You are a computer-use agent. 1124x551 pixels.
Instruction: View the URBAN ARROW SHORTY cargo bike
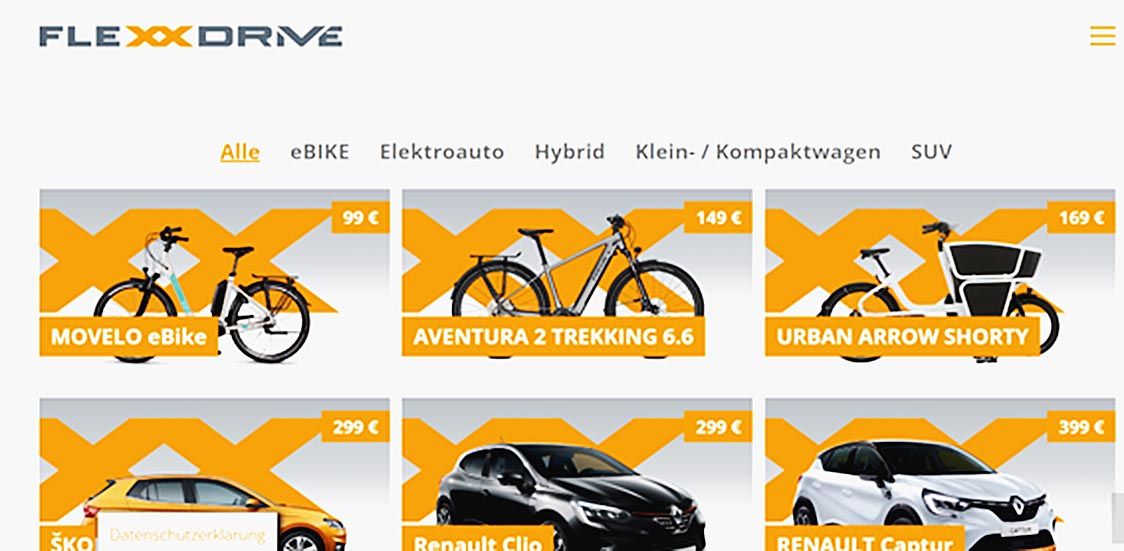pyautogui.click(x=940, y=273)
